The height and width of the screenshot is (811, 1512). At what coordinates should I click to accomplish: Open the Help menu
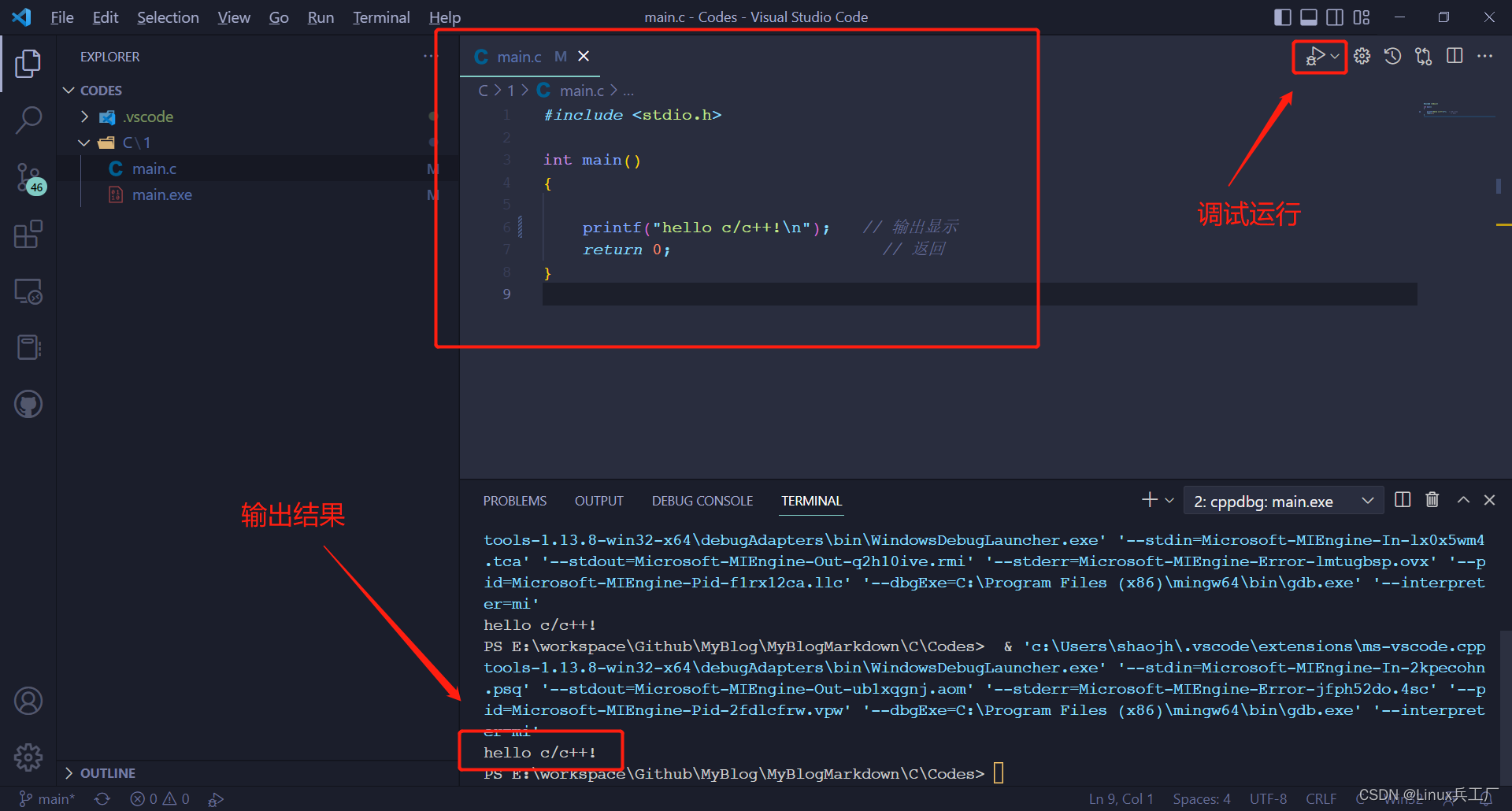445,17
